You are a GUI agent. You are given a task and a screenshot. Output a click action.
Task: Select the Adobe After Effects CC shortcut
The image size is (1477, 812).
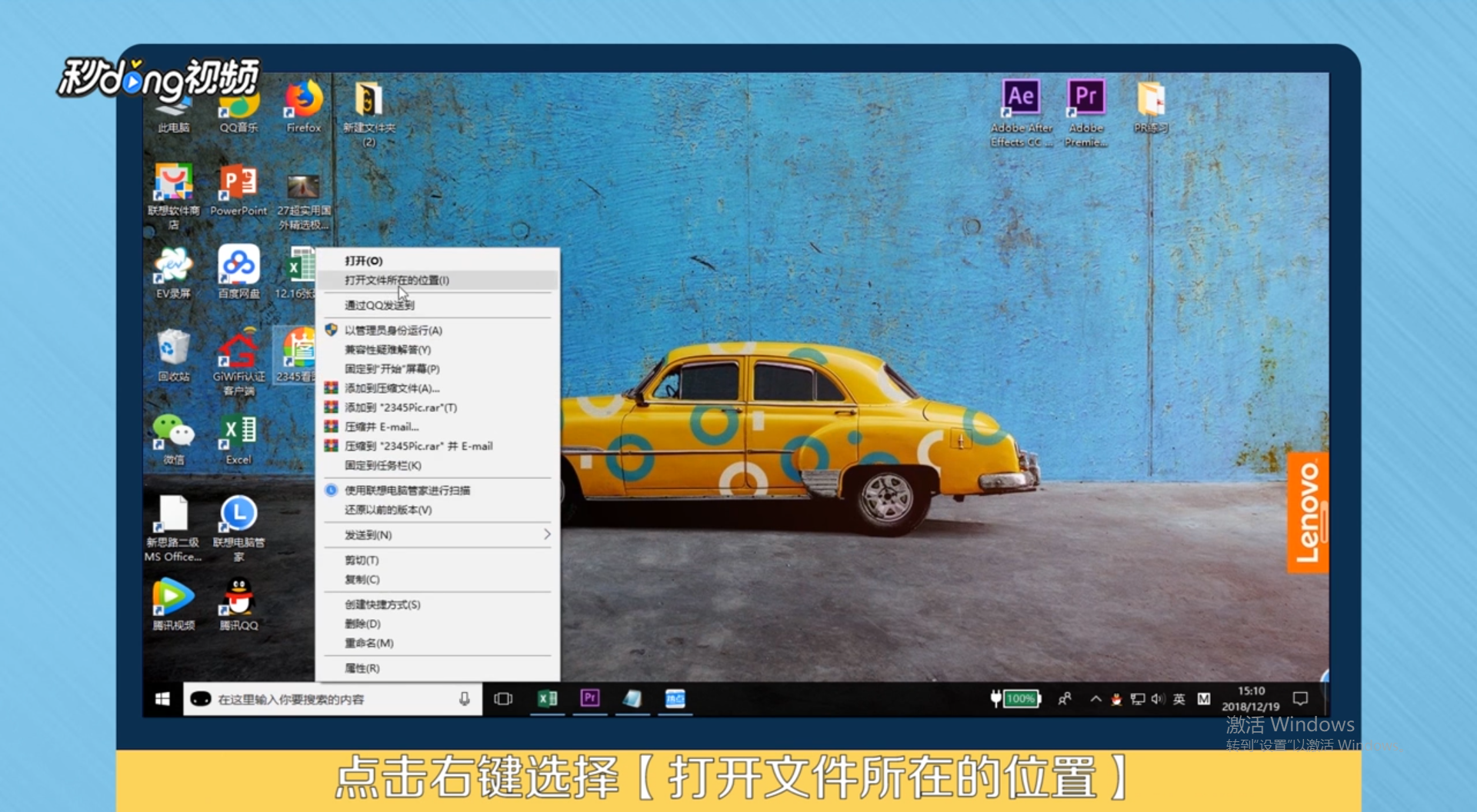1021,113
